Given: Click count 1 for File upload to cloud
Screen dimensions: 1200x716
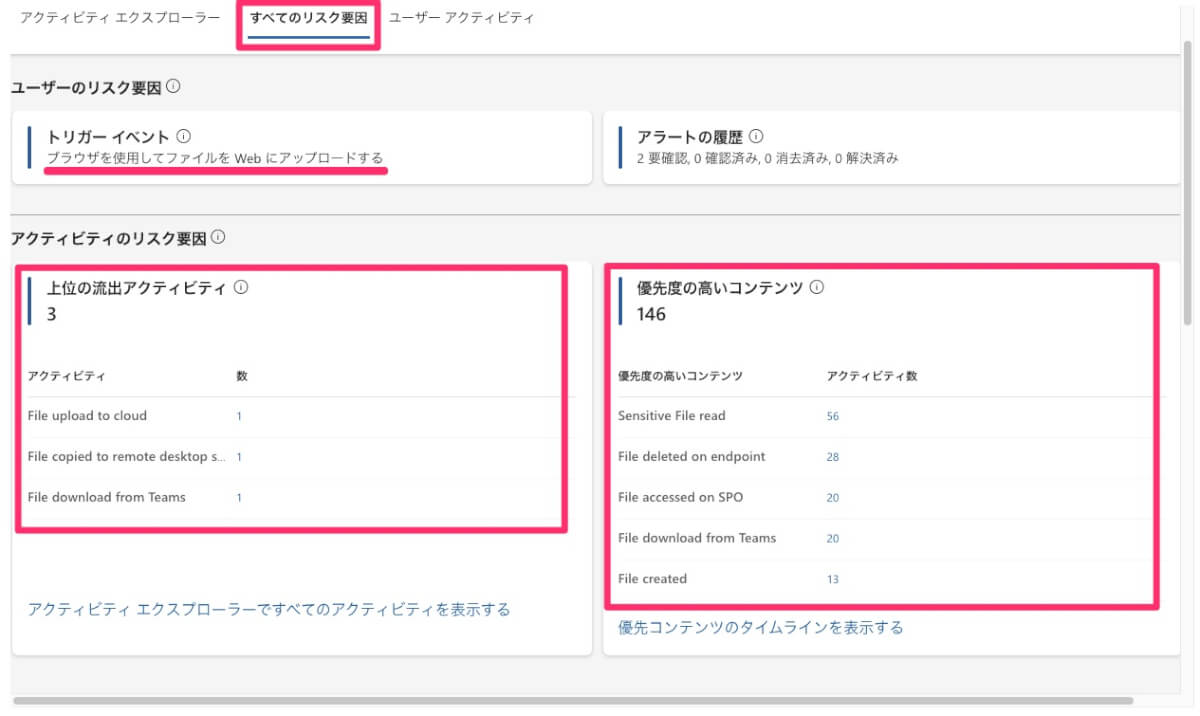Looking at the screenshot, I should pyautogui.click(x=239, y=416).
